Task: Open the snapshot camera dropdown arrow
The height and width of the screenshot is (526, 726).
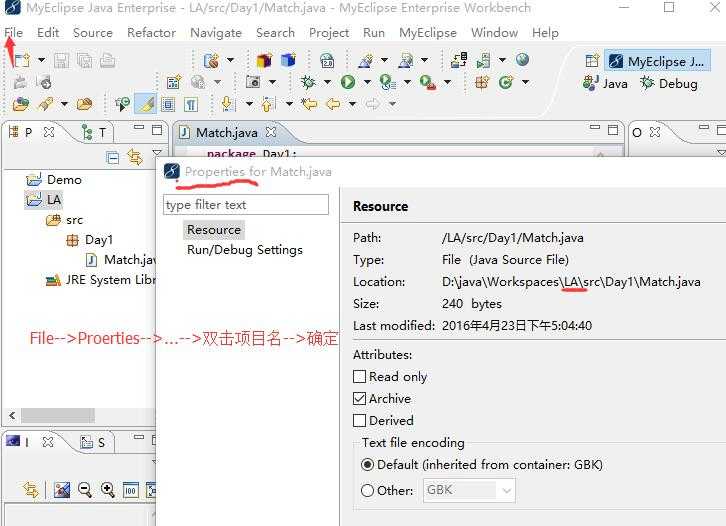Action: tap(272, 82)
